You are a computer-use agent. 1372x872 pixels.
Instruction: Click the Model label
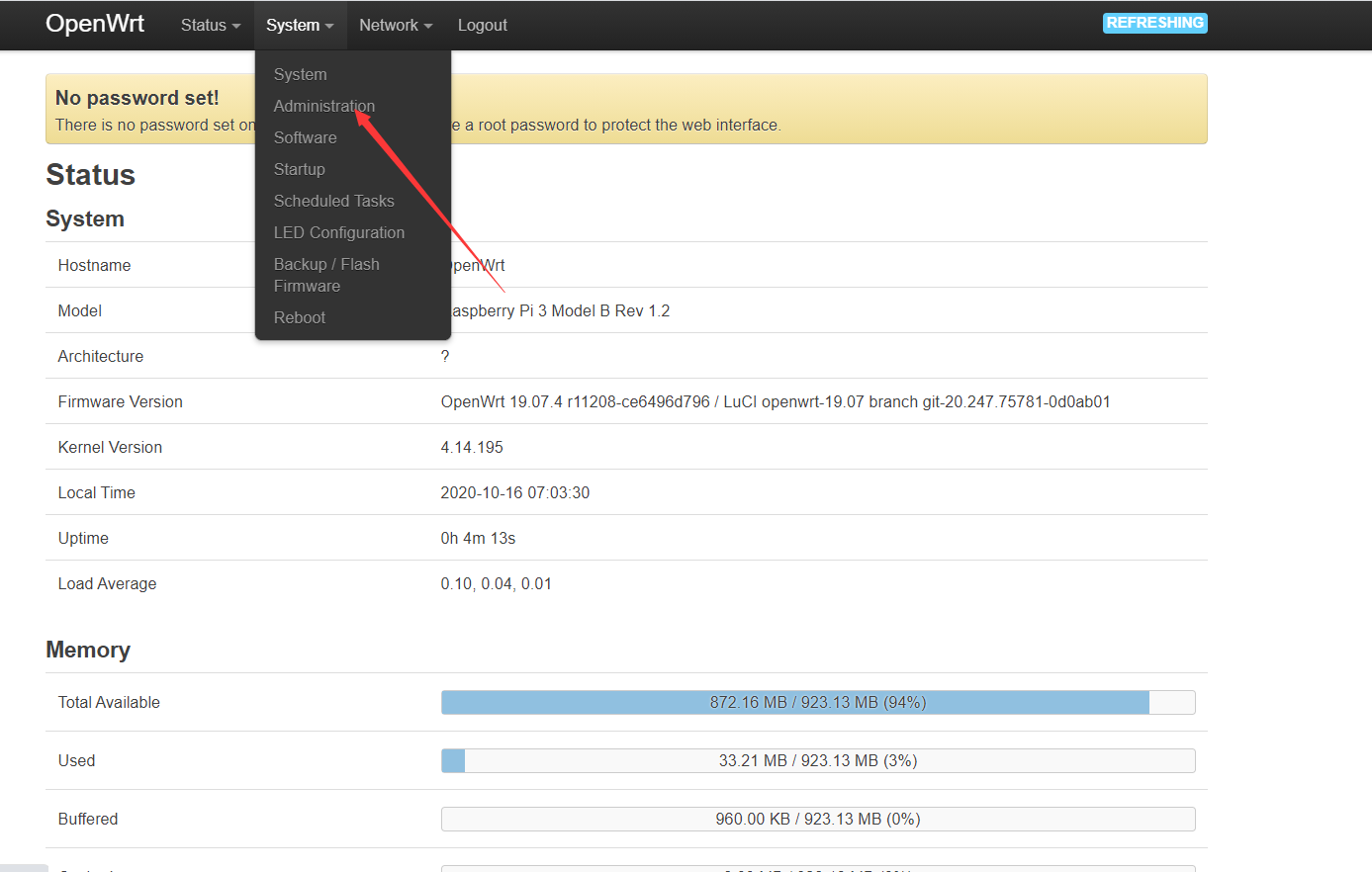[x=80, y=310]
